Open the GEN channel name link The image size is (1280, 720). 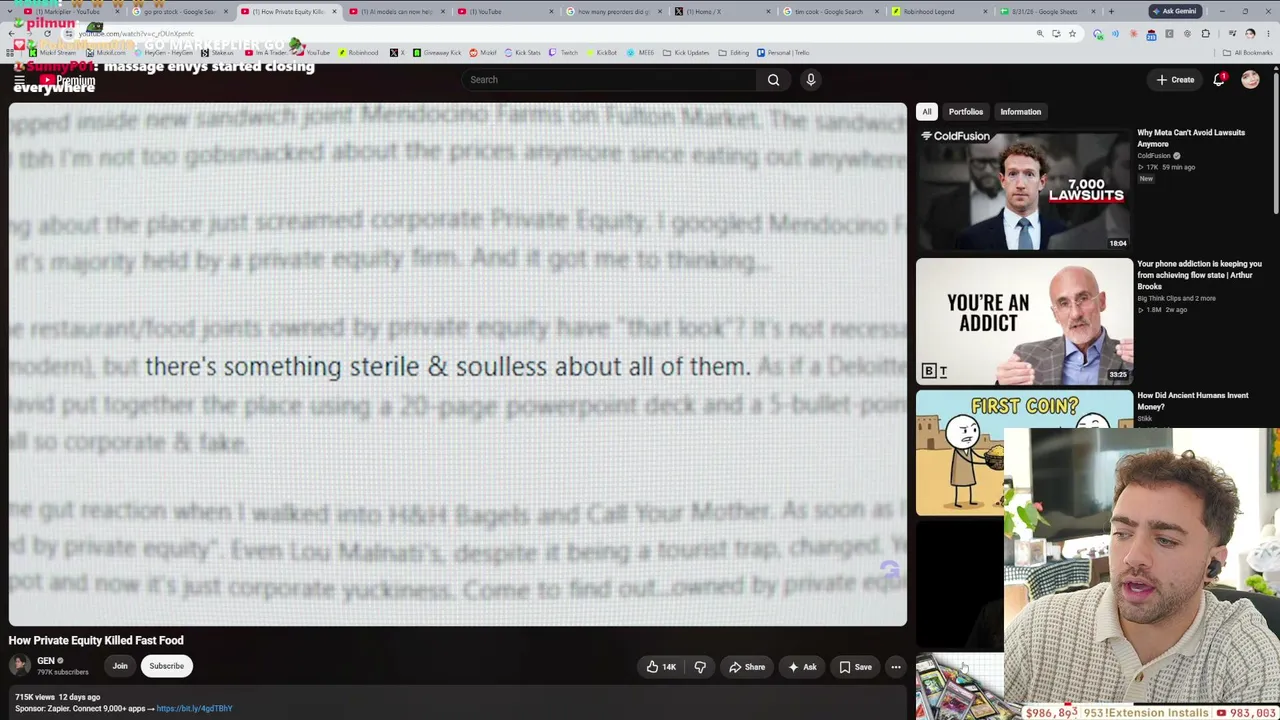coord(46,661)
